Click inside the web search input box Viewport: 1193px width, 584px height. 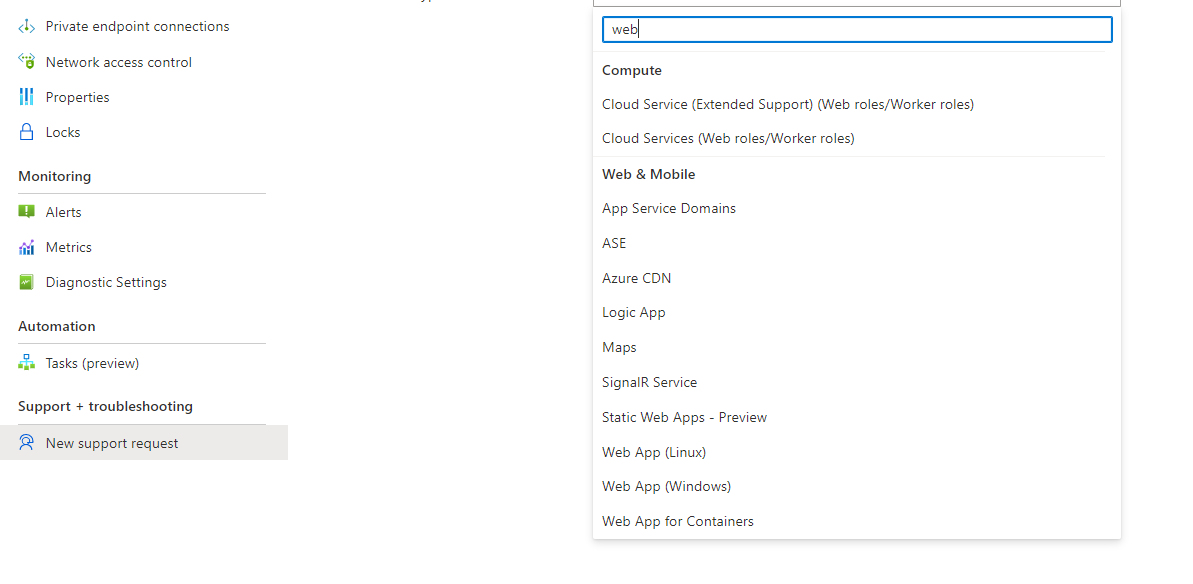[x=856, y=29]
